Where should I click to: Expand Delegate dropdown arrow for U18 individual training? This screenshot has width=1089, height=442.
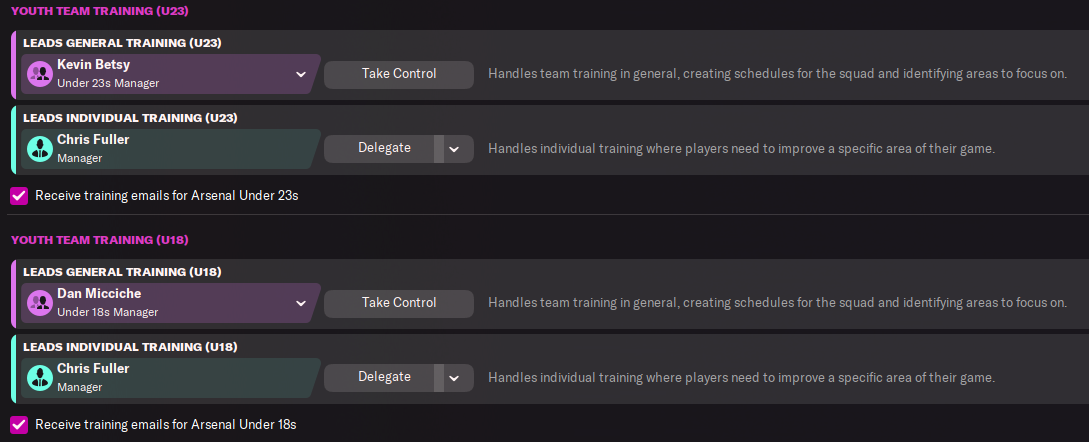click(x=454, y=377)
